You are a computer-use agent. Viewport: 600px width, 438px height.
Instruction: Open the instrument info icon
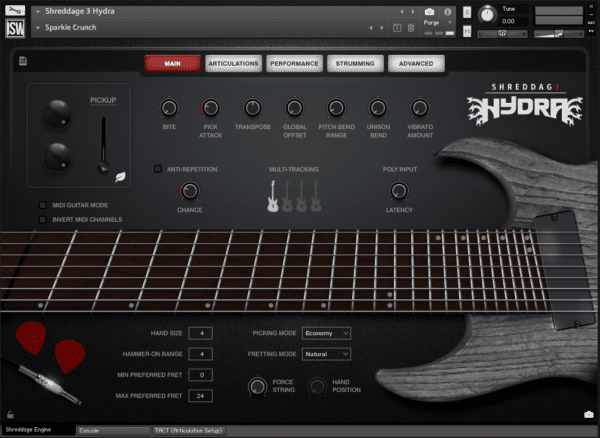click(x=448, y=12)
